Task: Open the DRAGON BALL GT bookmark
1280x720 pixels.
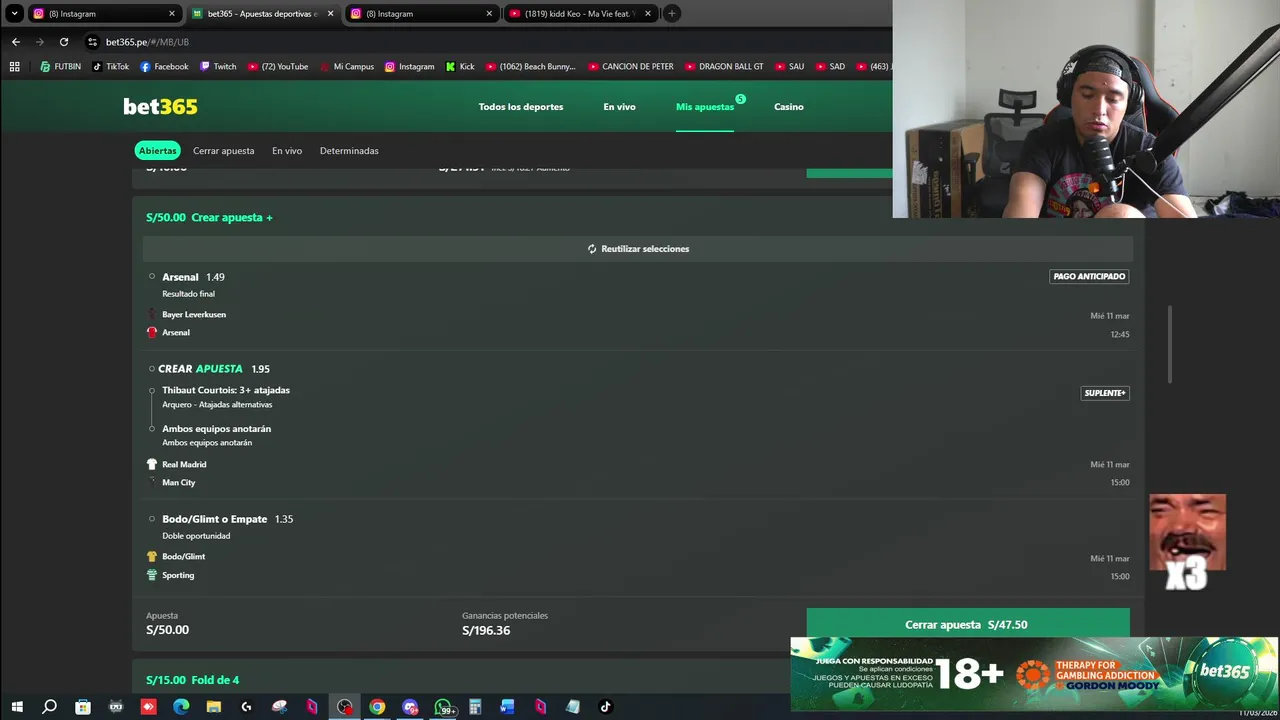Action: 724,67
